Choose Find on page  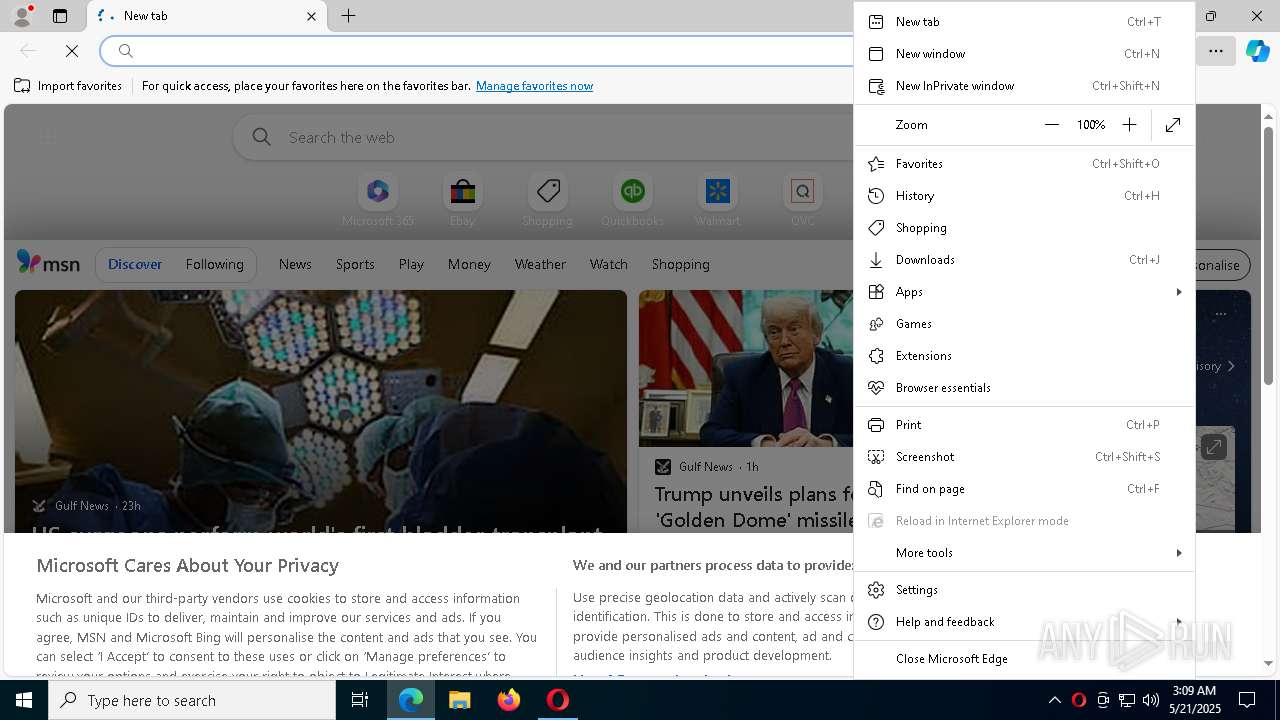(1024, 488)
